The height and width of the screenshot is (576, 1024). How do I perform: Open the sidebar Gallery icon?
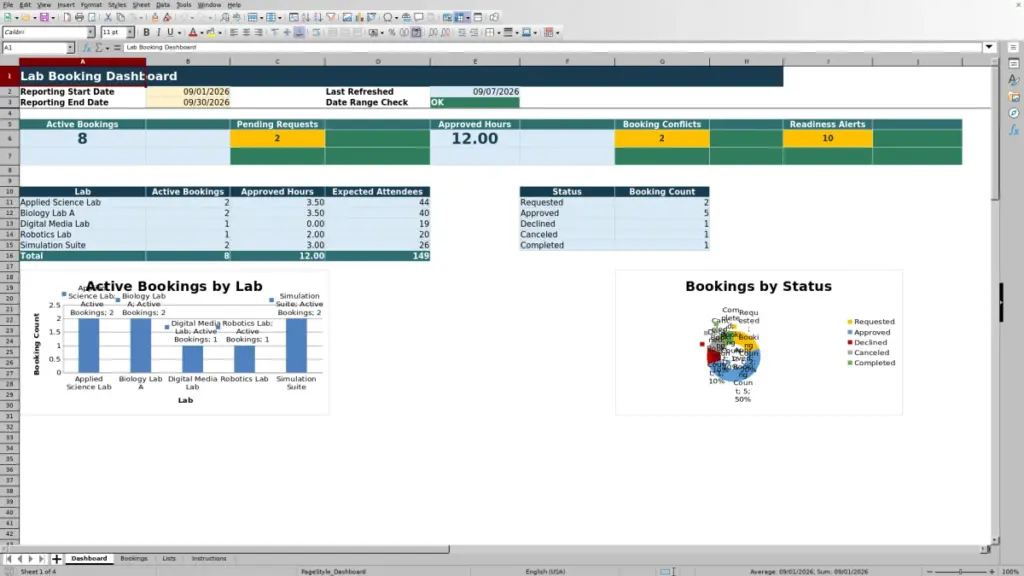(x=1014, y=97)
